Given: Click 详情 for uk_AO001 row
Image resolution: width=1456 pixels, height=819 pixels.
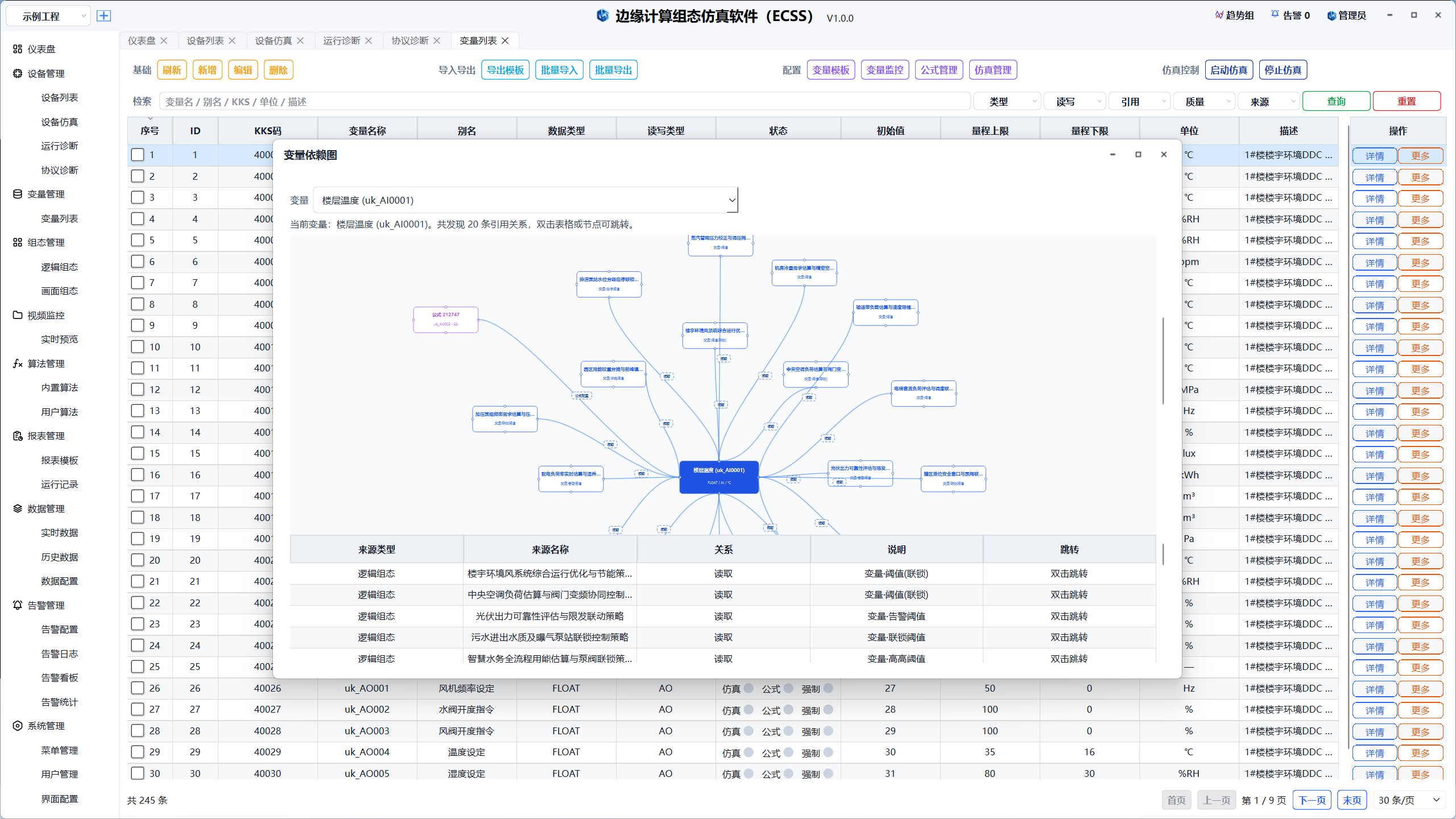Looking at the screenshot, I should [1375, 689].
